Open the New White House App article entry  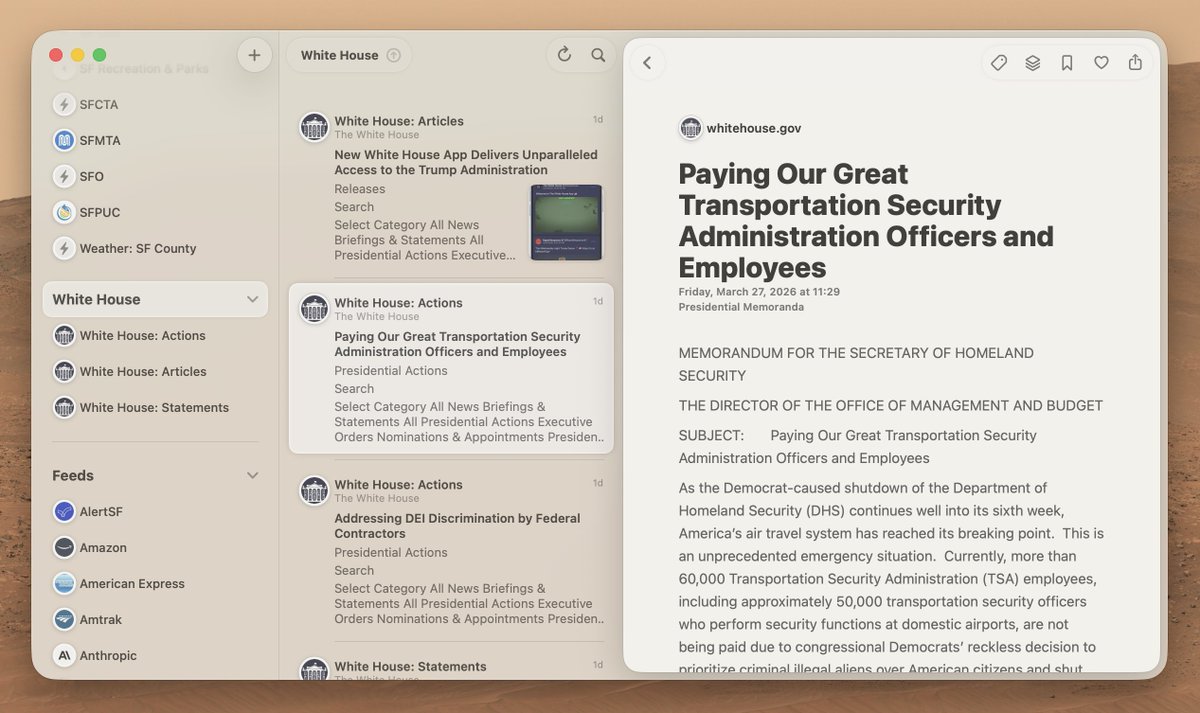point(451,187)
